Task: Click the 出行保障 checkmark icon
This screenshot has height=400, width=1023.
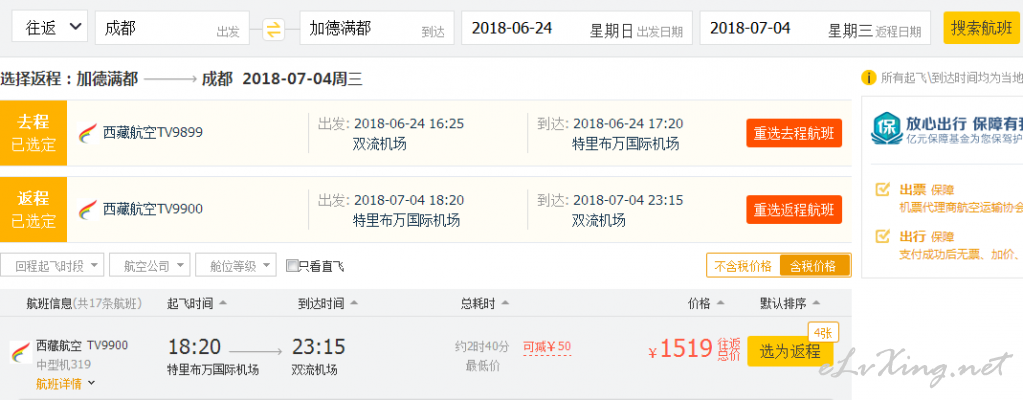Action: [882, 236]
